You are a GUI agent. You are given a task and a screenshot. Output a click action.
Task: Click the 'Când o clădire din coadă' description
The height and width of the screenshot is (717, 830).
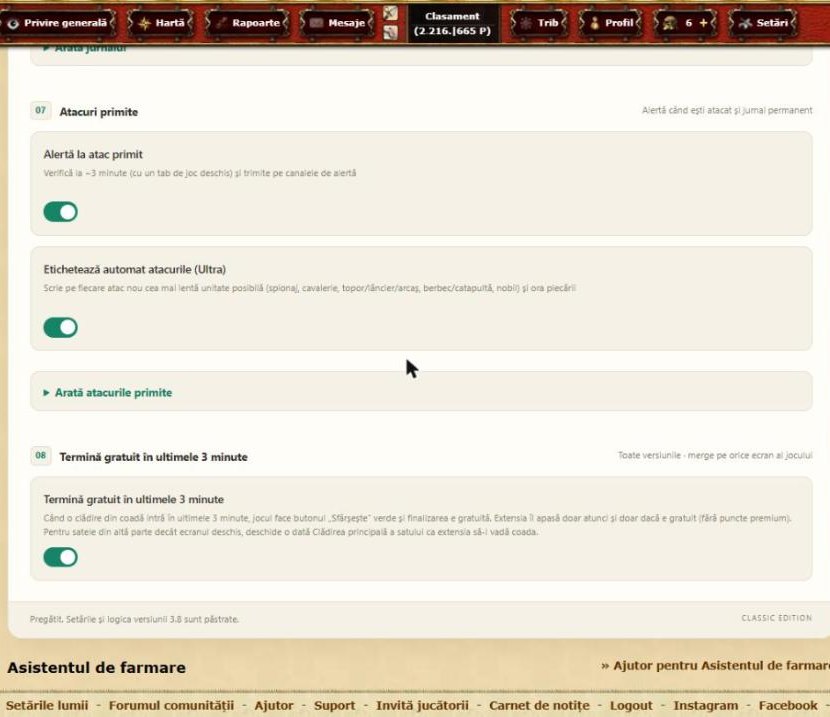click(x=418, y=525)
